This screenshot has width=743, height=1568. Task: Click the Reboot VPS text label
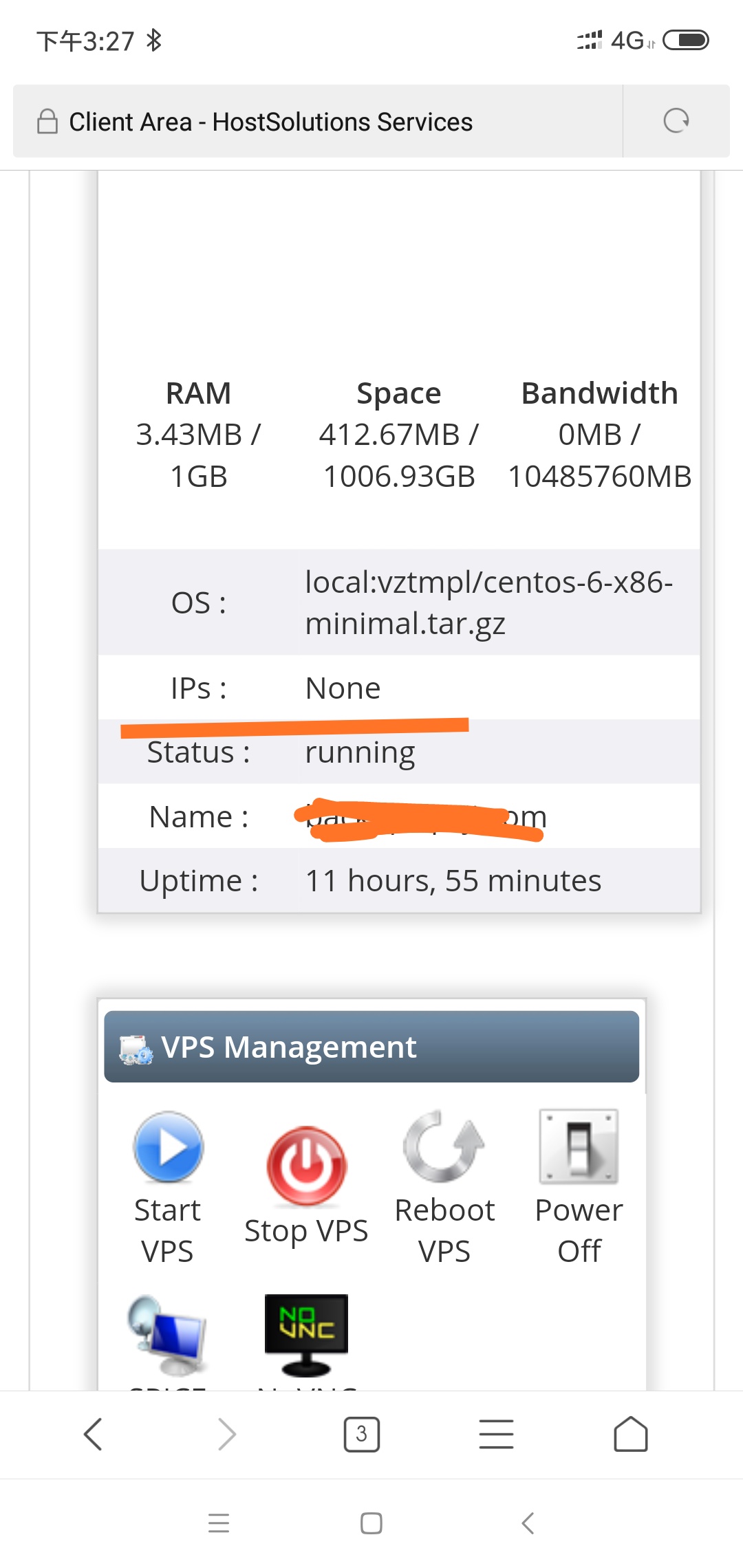click(x=444, y=1231)
